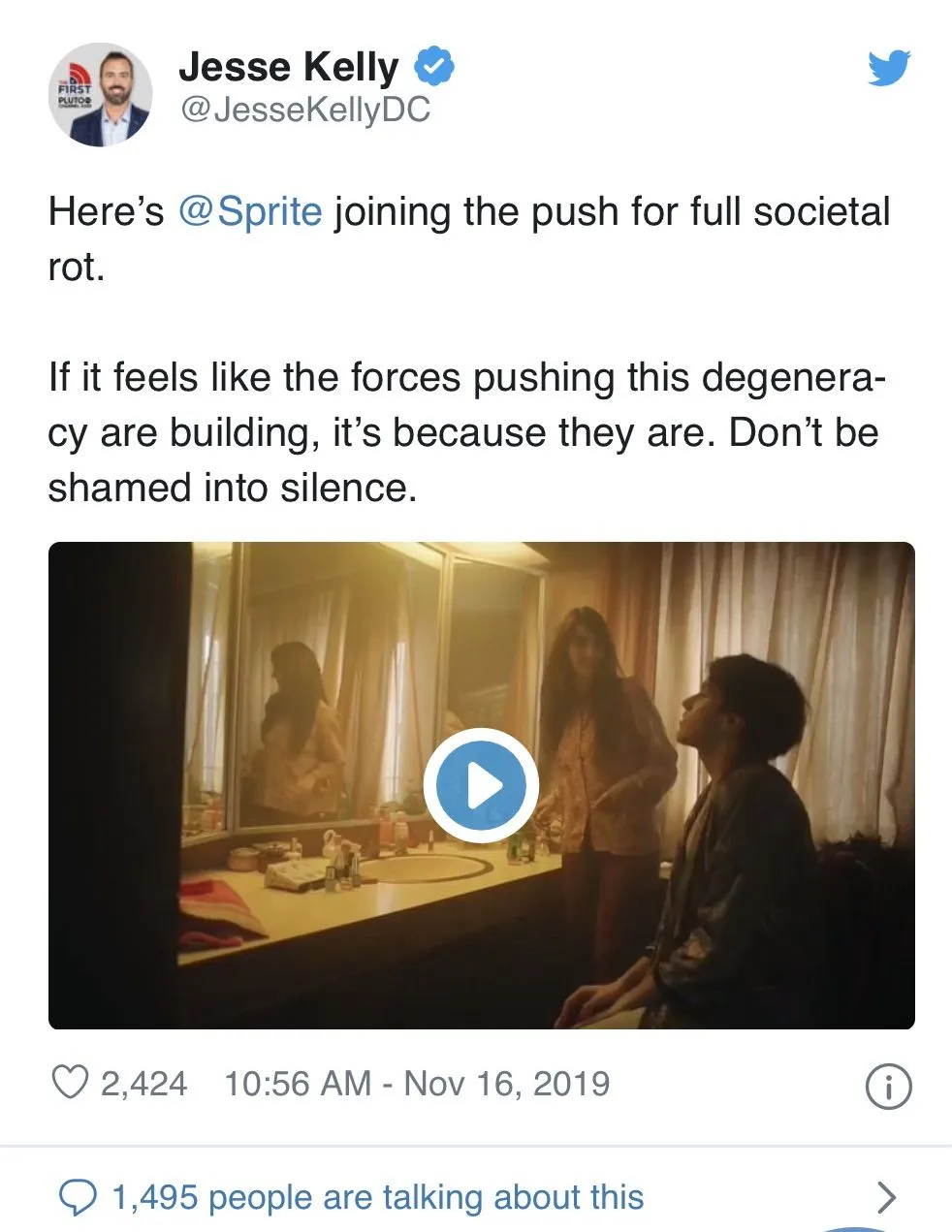This screenshot has height=1232, width=952.
Task: Open the 10:56 AM - Nov 16, 2019 timestamp
Action: (x=417, y=1083)
